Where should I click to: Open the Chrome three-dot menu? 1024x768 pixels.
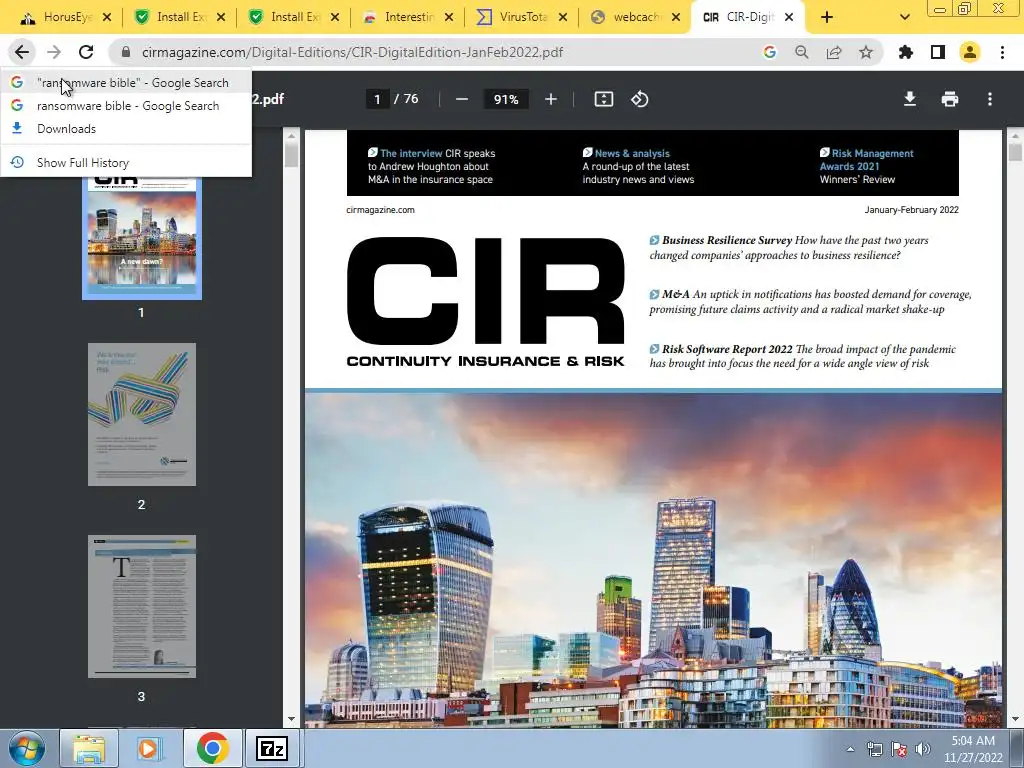1002,52
